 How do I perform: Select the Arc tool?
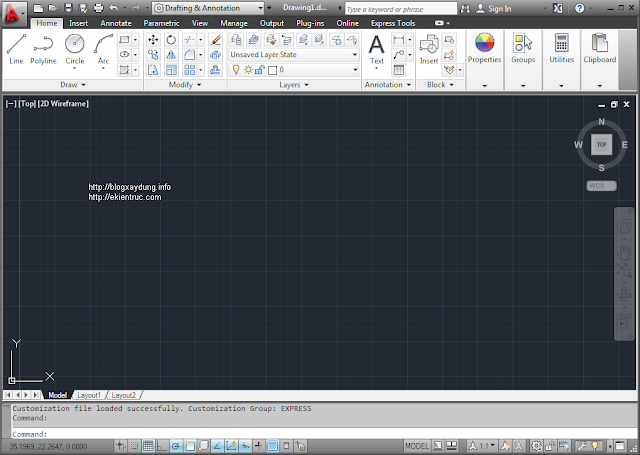(103, 48)
